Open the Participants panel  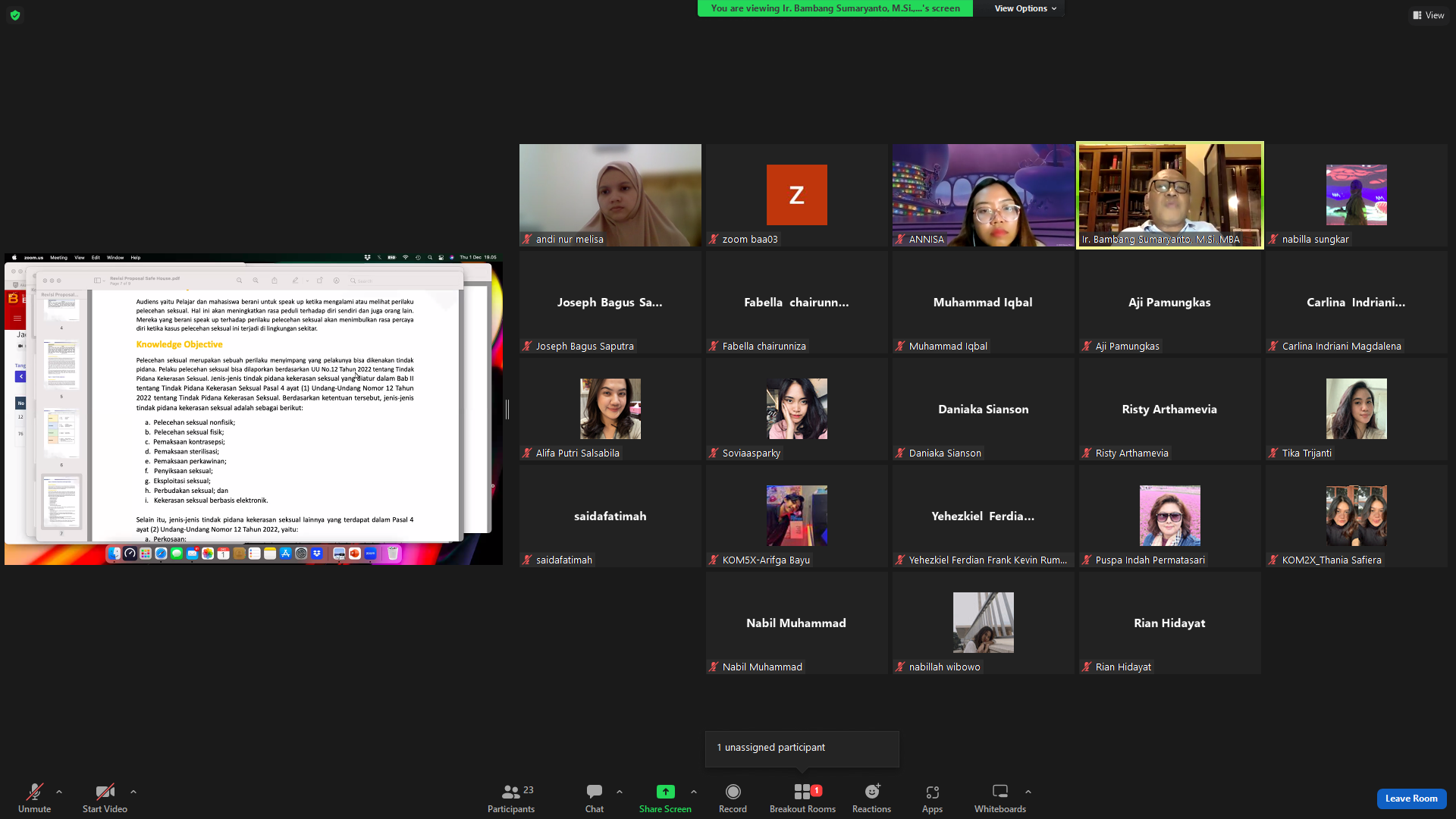pyautogui.click(x=511, y=798)
